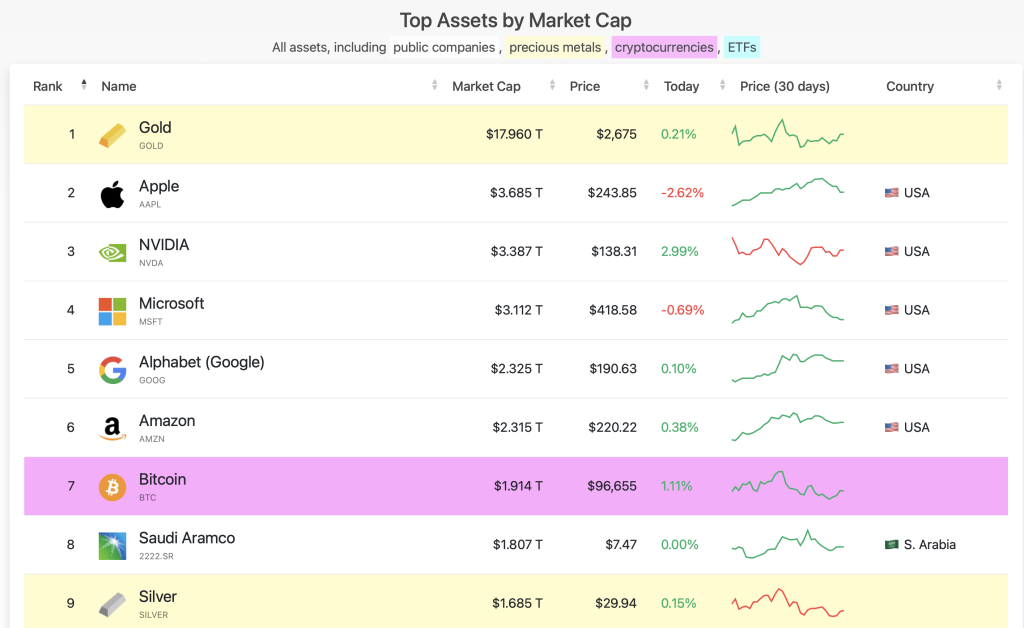
Task: Click the USA flag in NVIDIA row
Action: 891,251
